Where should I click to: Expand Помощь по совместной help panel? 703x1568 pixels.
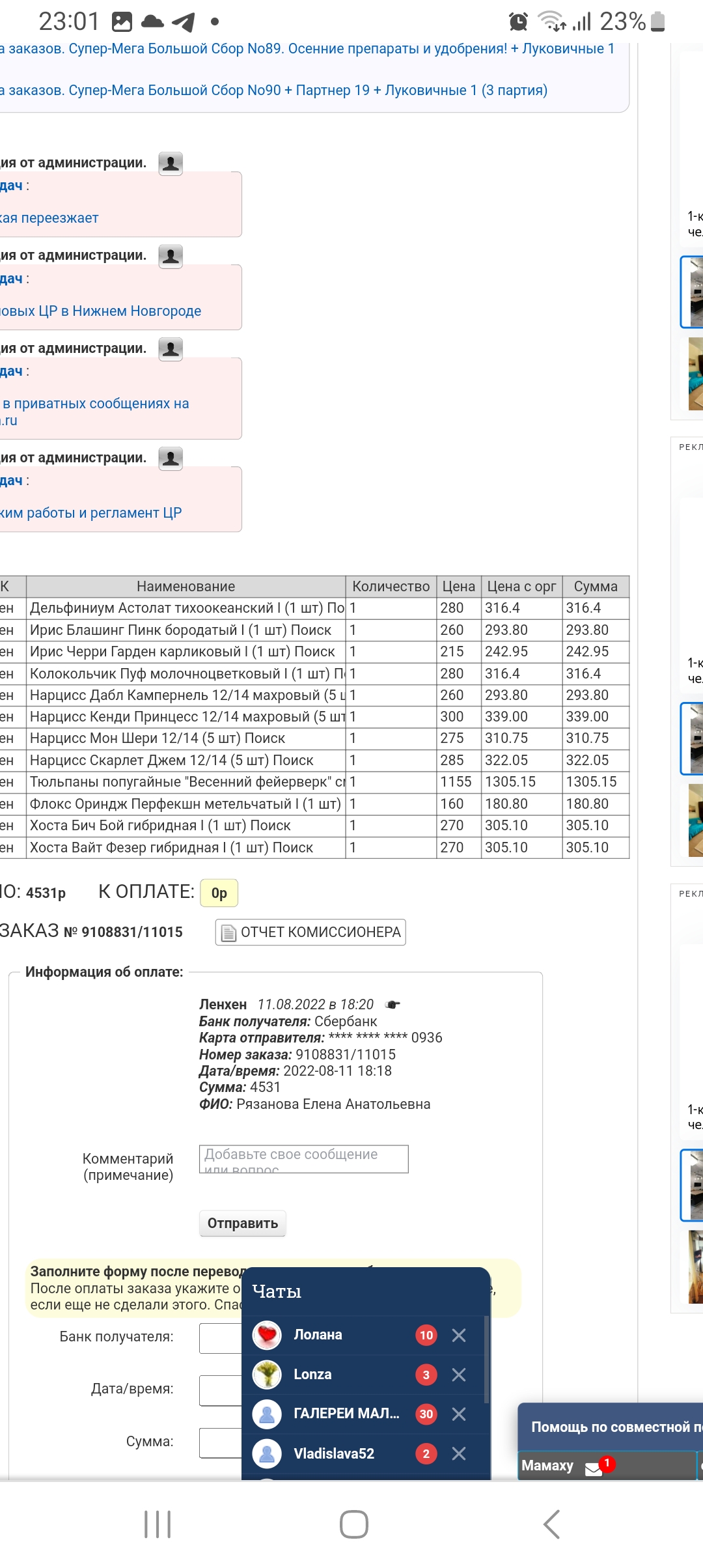(611, 1427)
